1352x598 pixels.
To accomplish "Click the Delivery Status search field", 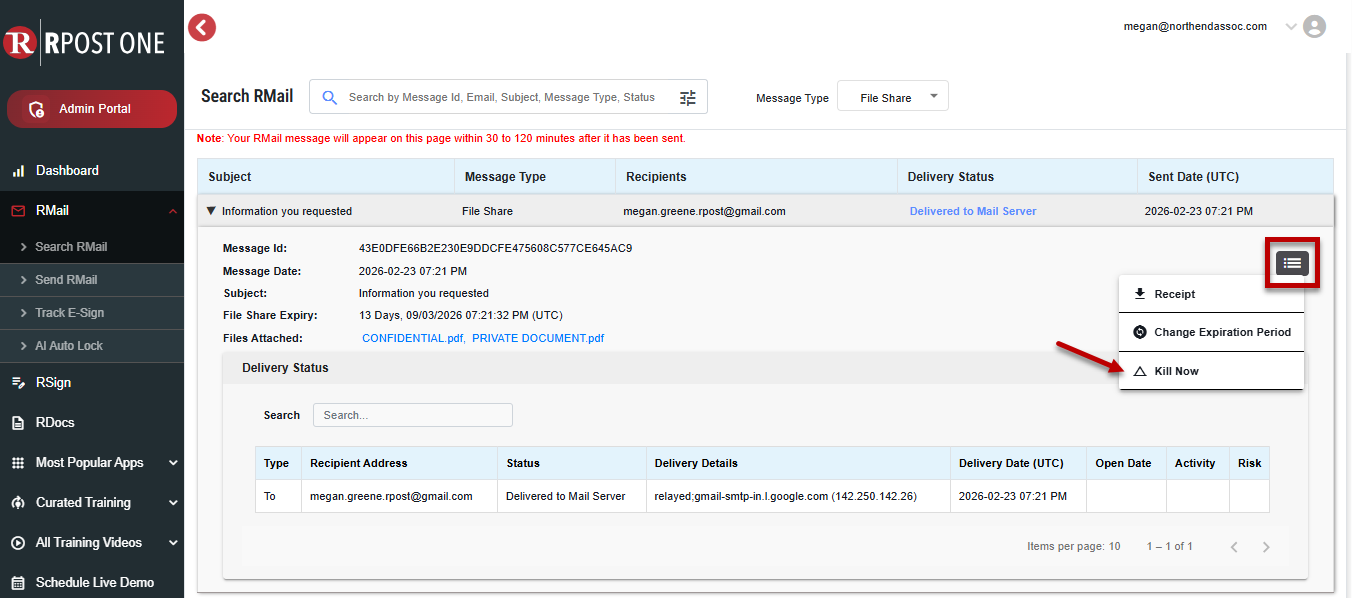I will pos(412,415).
